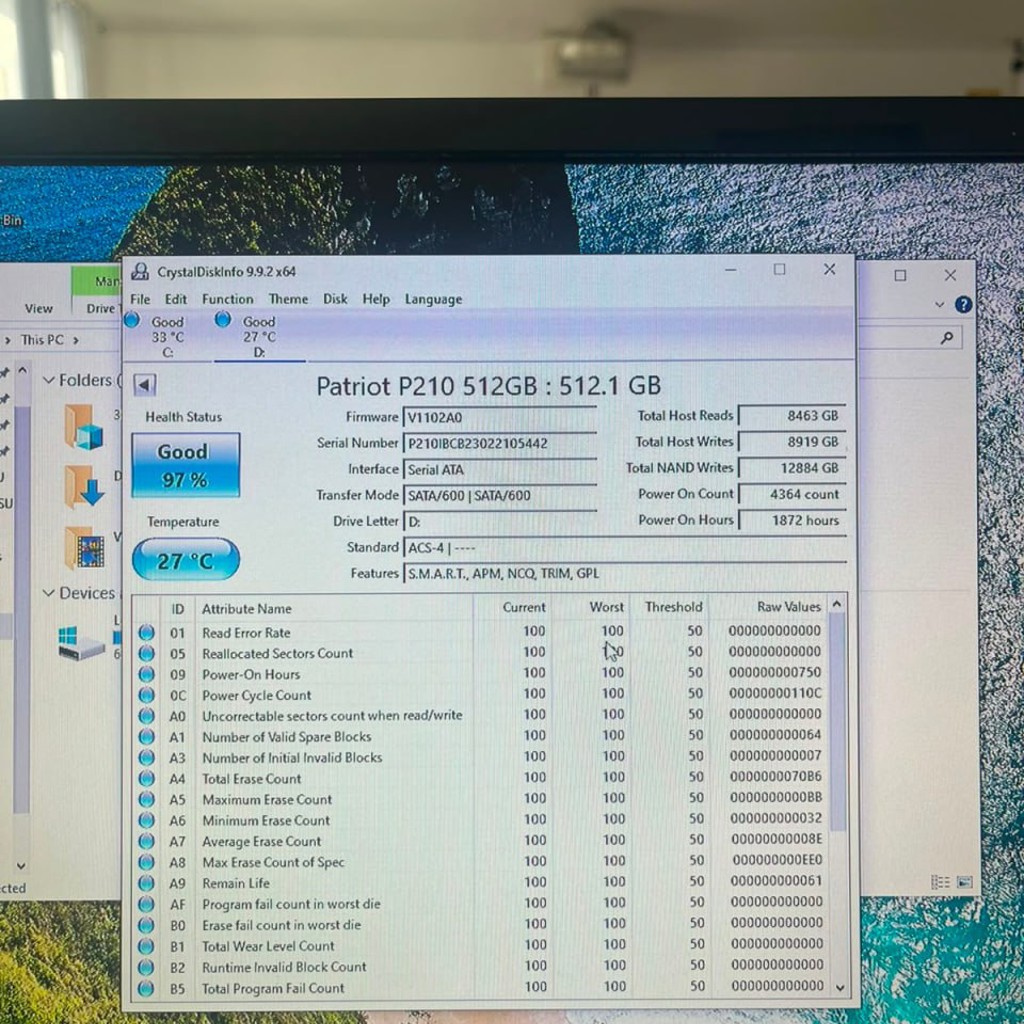This screenshot has width=1024, height=1024.
Task: Click This PC in Explorer address bar
Action: pos(42,340)
